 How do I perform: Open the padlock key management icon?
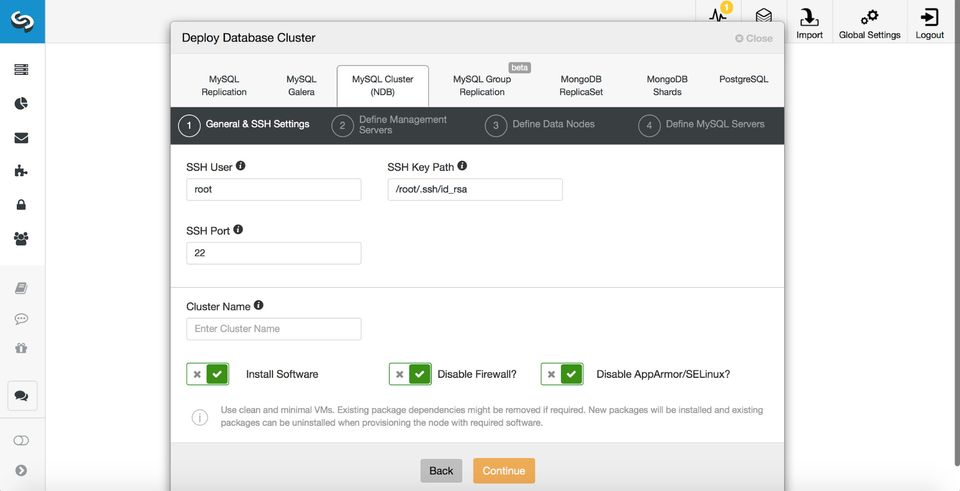click(x=21, y=204)
